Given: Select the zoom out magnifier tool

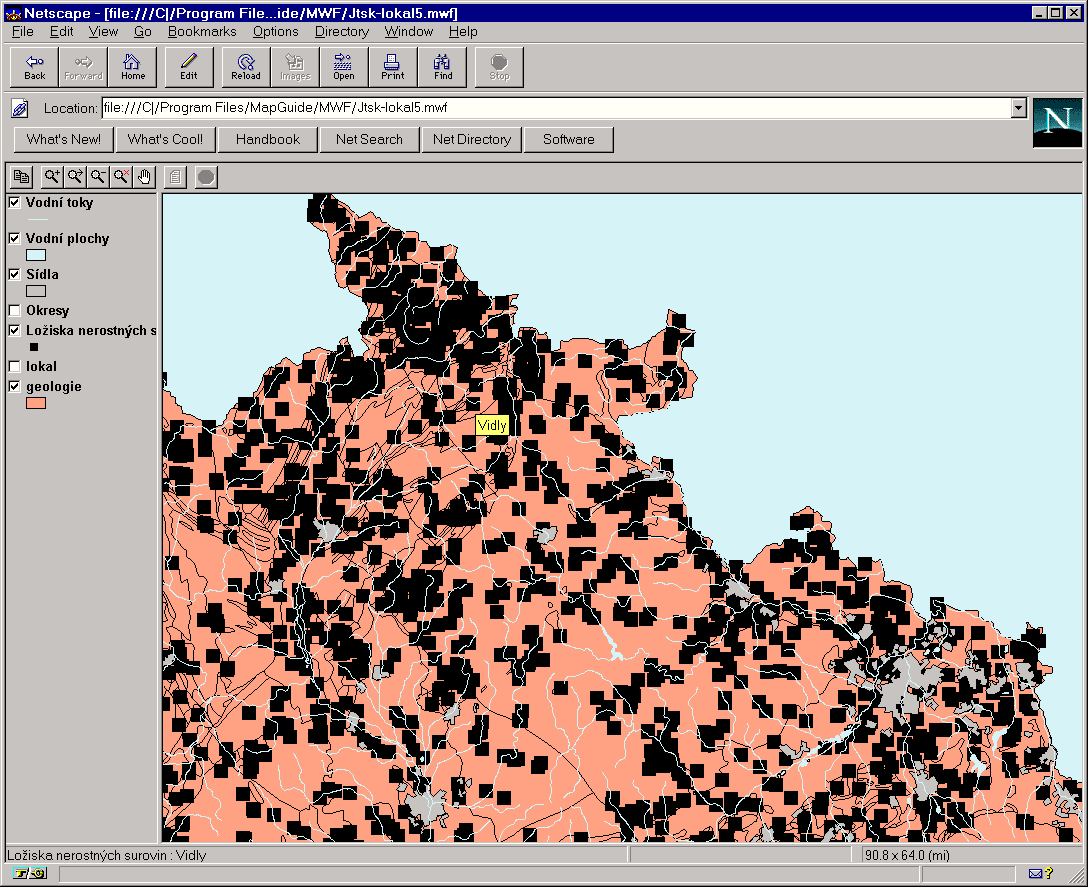Looking at the screenshot, I should coord(98,177).
